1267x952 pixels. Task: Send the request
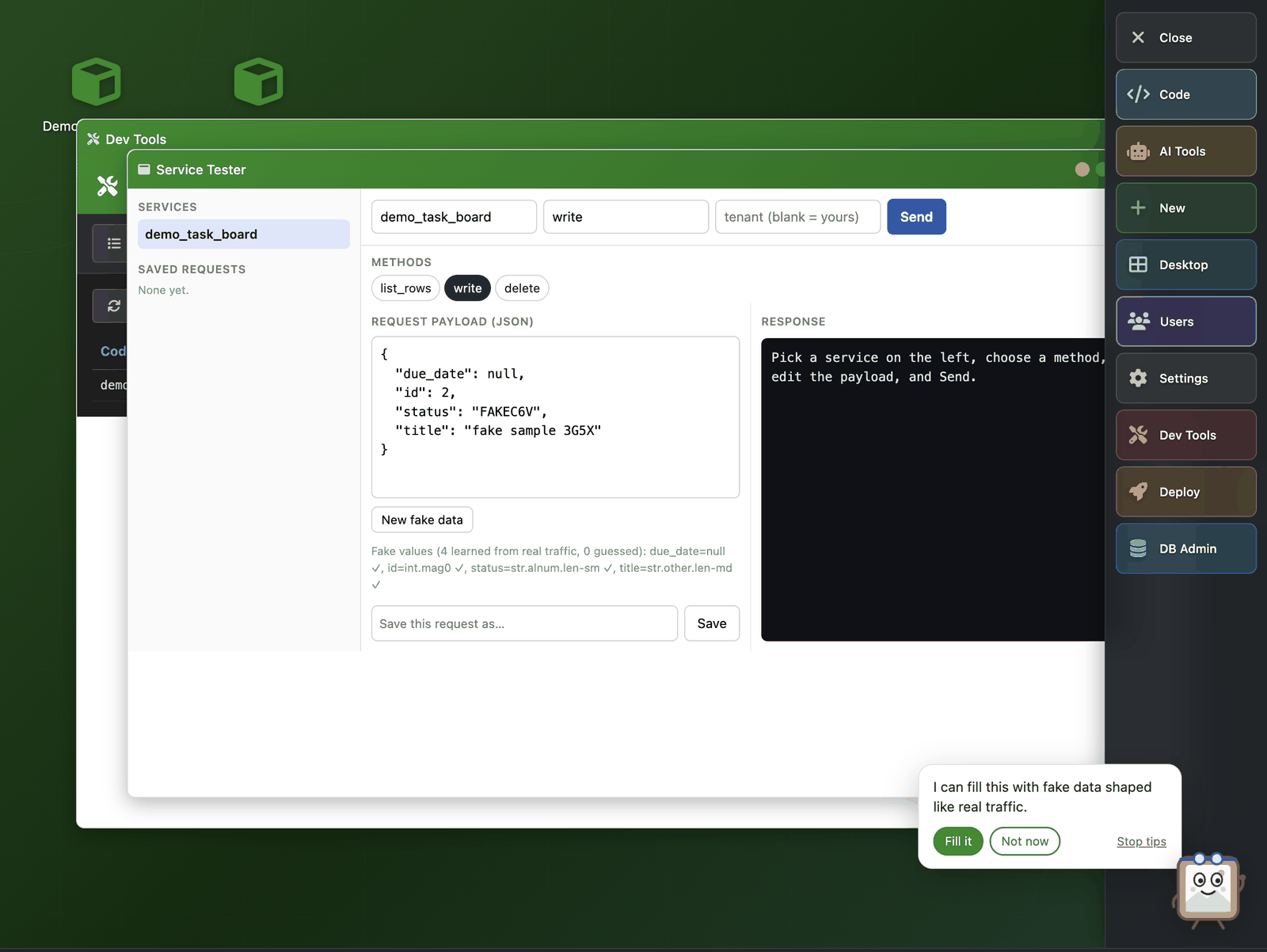(x=916, y=217)
